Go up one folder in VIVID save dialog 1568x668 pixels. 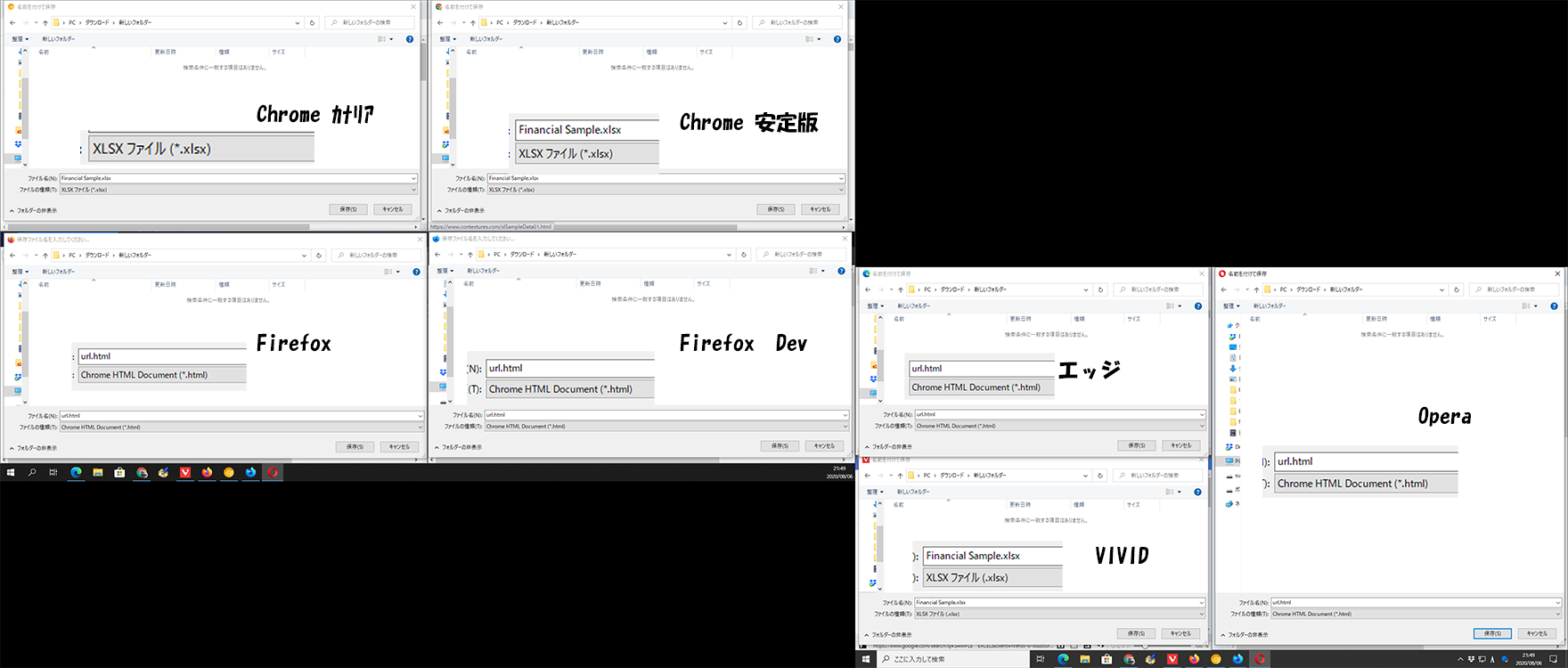901,476
